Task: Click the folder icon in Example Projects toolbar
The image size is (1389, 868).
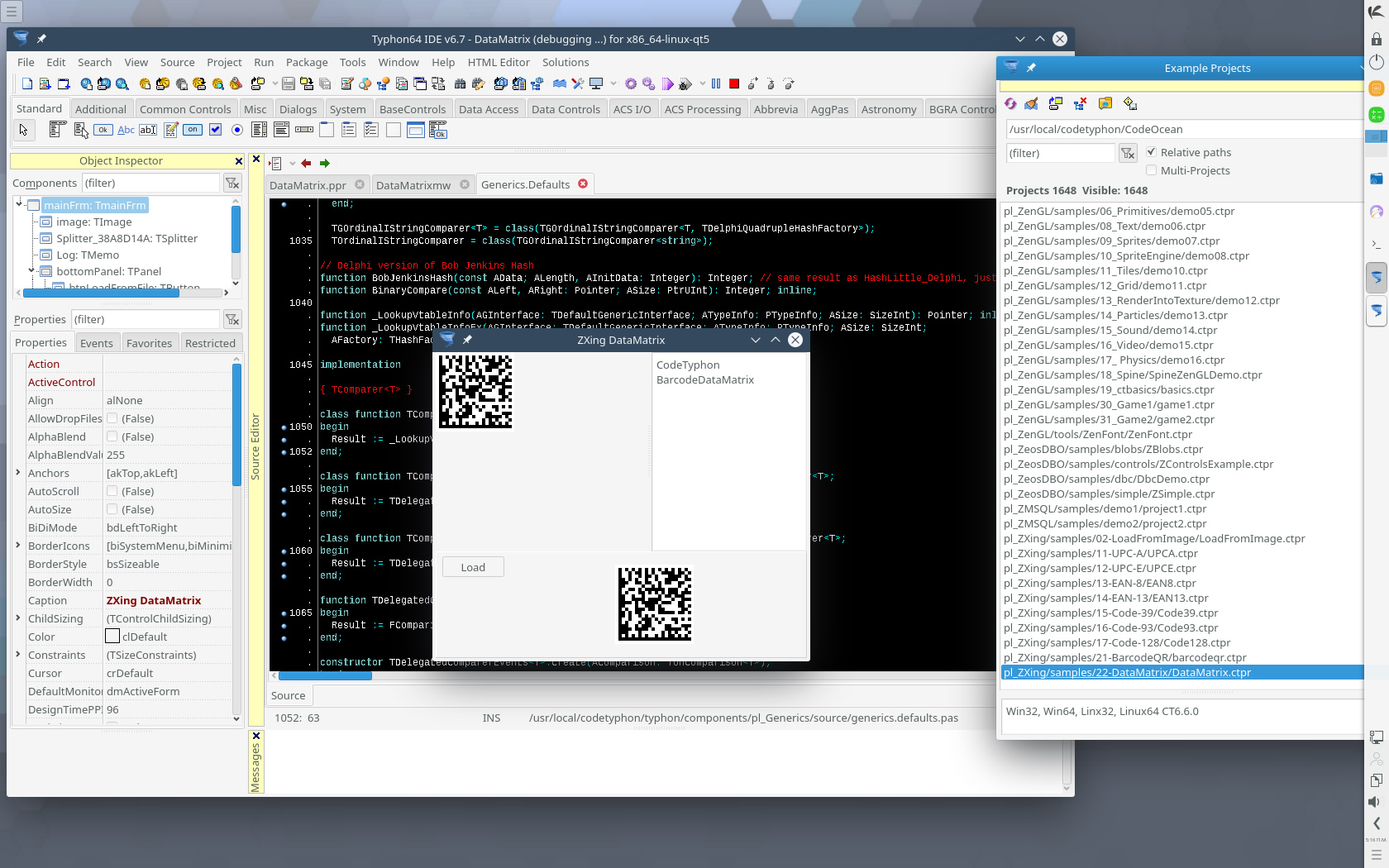Action: coord(1105,103)
